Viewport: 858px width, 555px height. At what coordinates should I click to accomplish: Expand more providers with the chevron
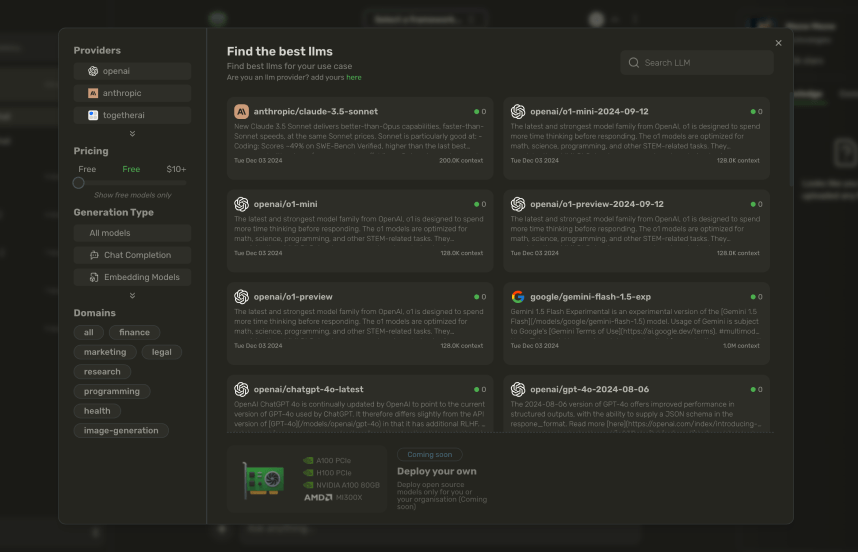(x=132, y=134)
